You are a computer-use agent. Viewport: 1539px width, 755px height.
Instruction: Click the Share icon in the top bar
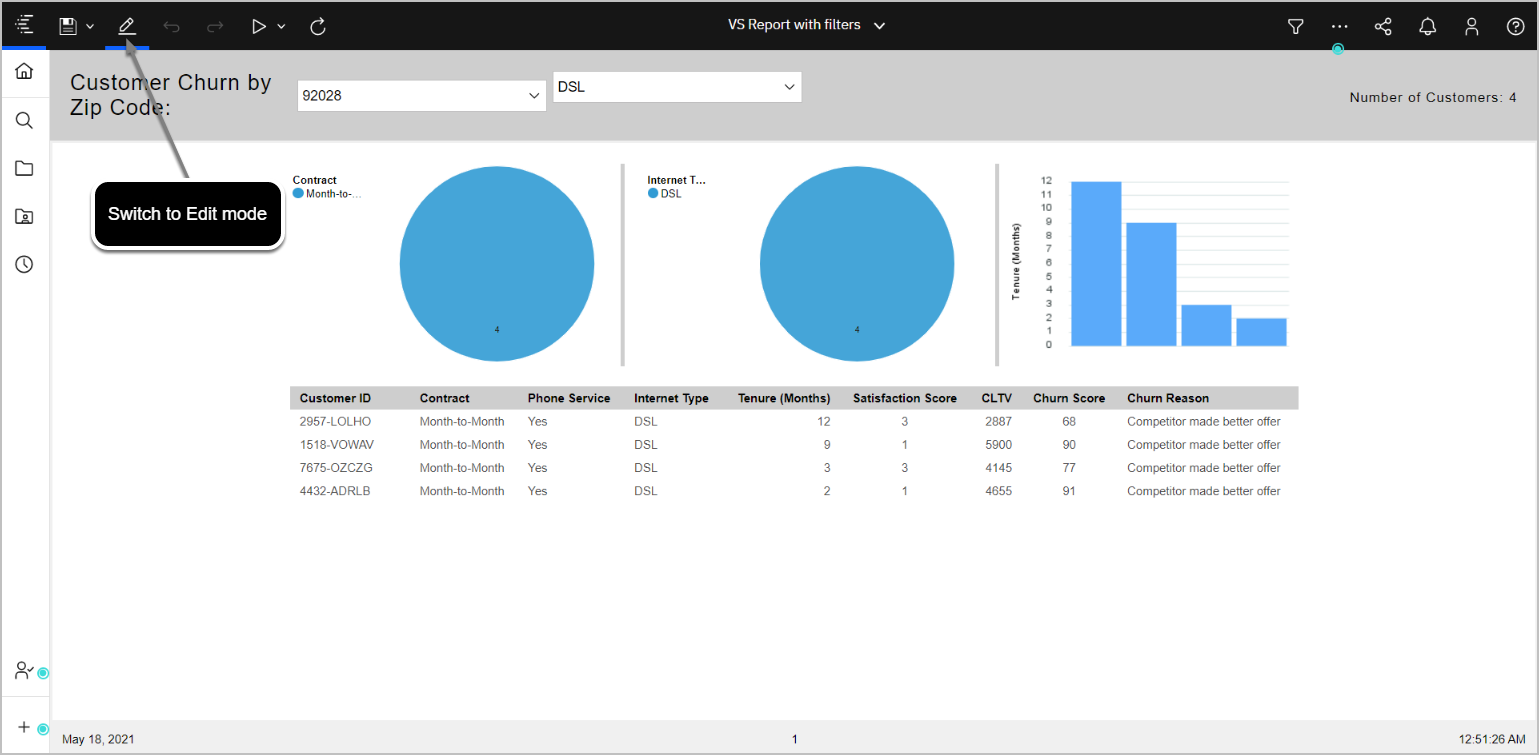click(1383, 27)
